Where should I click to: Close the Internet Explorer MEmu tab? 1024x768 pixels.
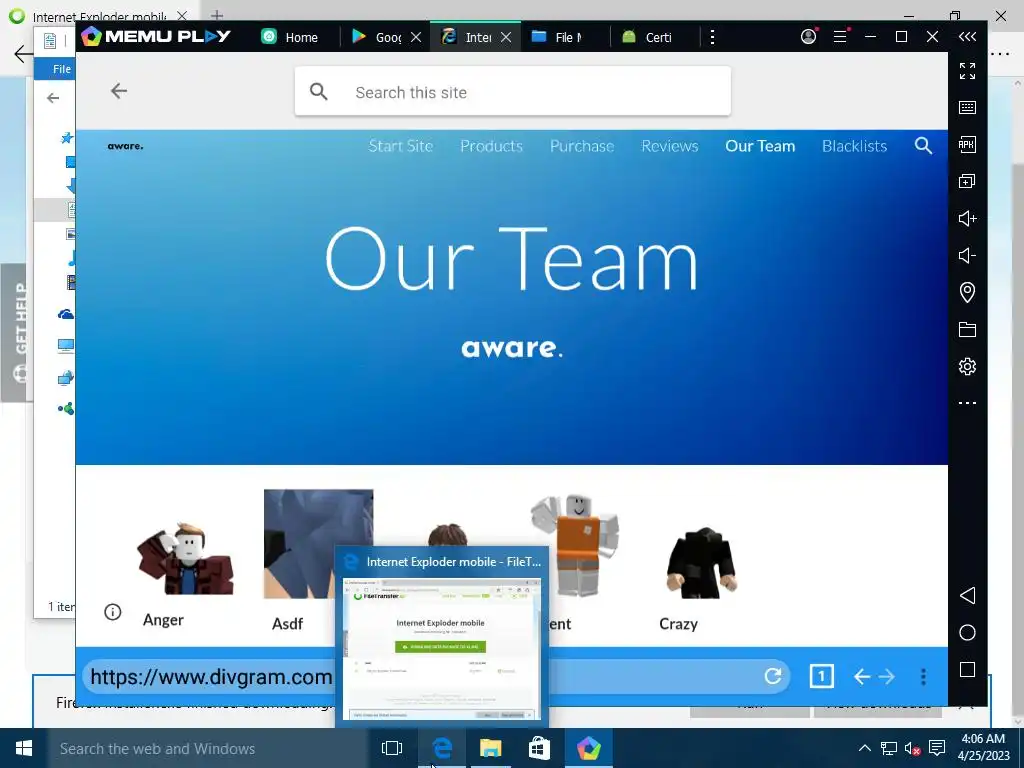coord(506,37)
